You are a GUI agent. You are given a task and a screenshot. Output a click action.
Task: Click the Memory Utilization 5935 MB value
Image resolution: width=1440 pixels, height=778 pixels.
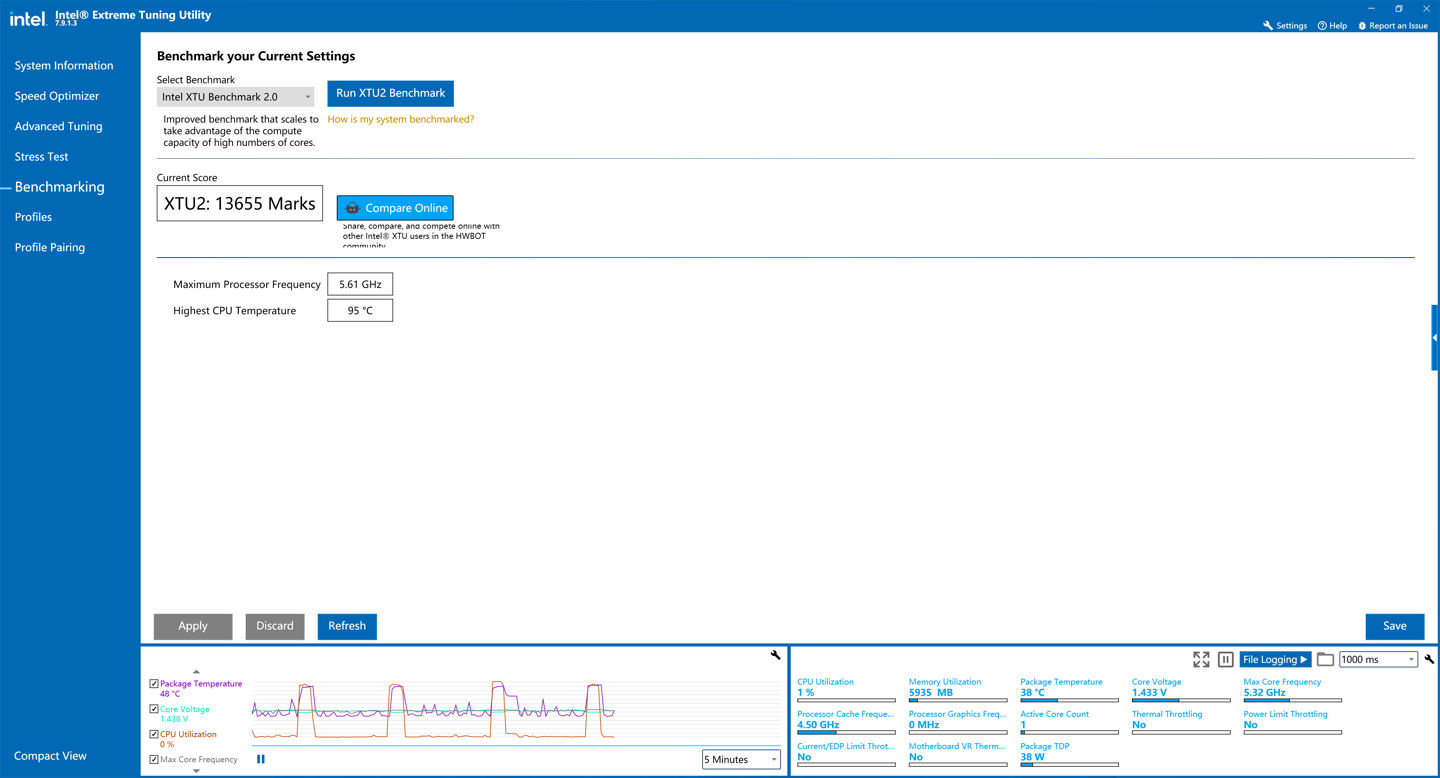point(931,692)
